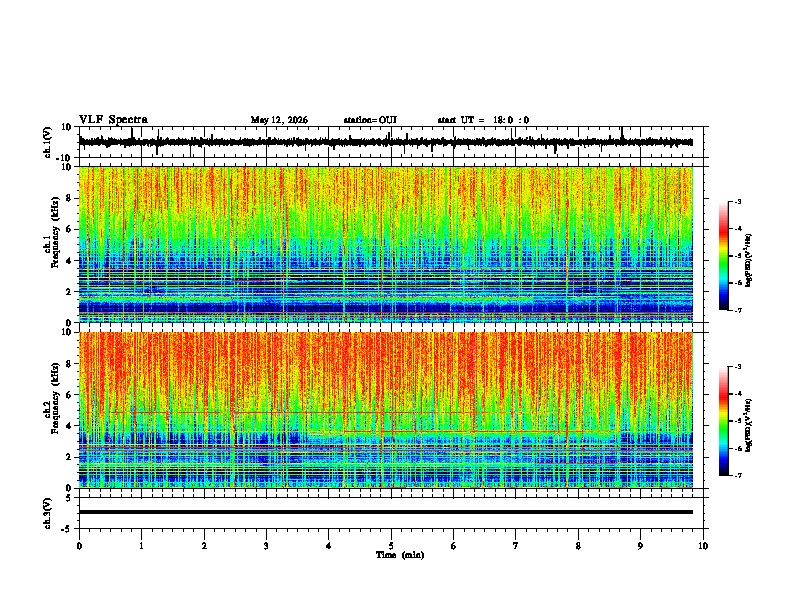The width and height of the screenshot is (792, 612).
Task: Click the 3 minute tick on time axis
Action: tap(267, 546)
